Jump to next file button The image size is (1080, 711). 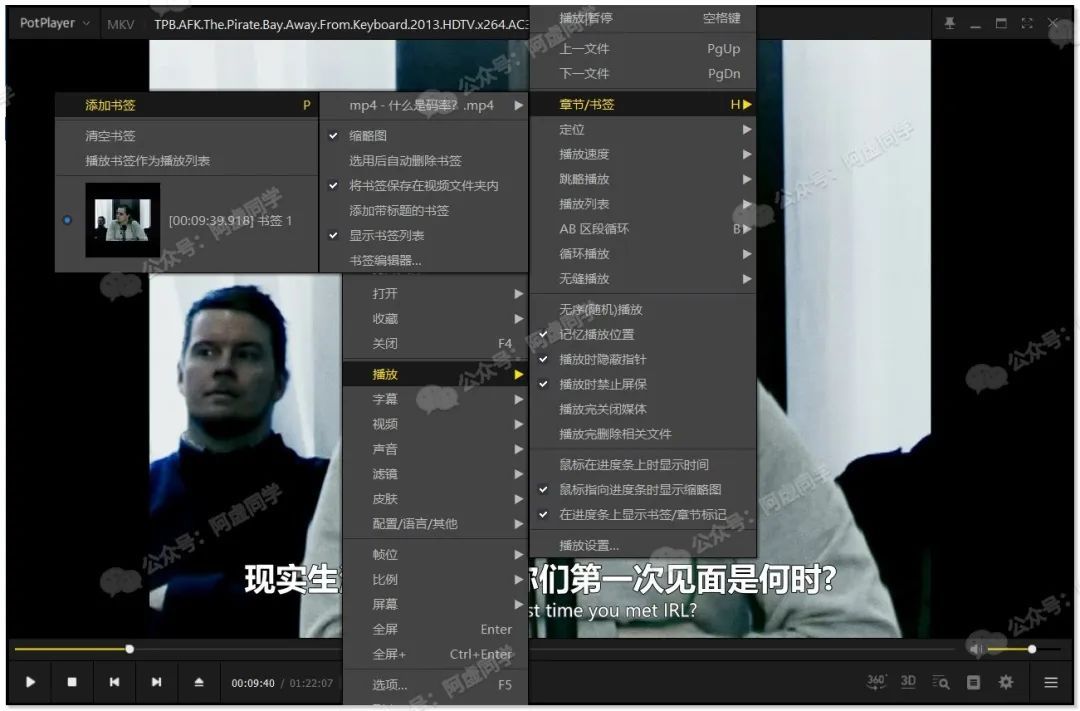(x=156, y=682)
